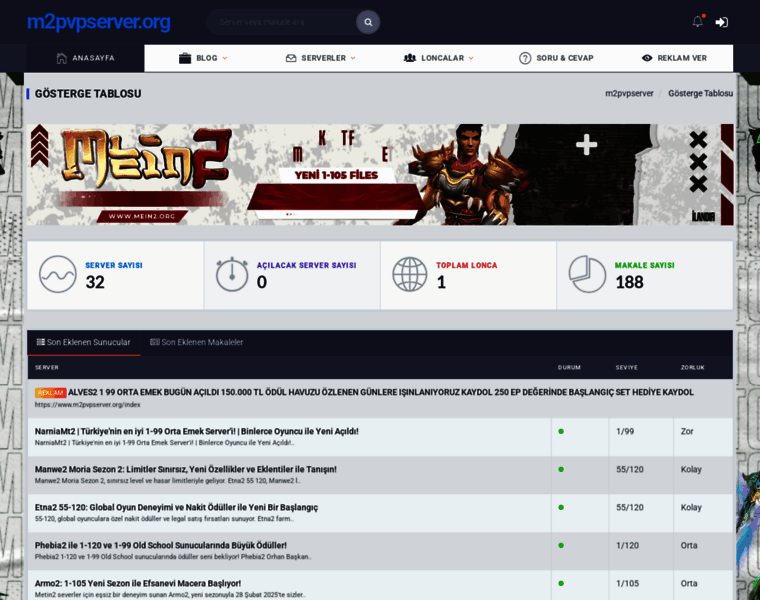This screenshot has width=760, height=600.
Task: Open the NarniaMt2 server listing
Action: pyautogui.click(x=196, y=431)
